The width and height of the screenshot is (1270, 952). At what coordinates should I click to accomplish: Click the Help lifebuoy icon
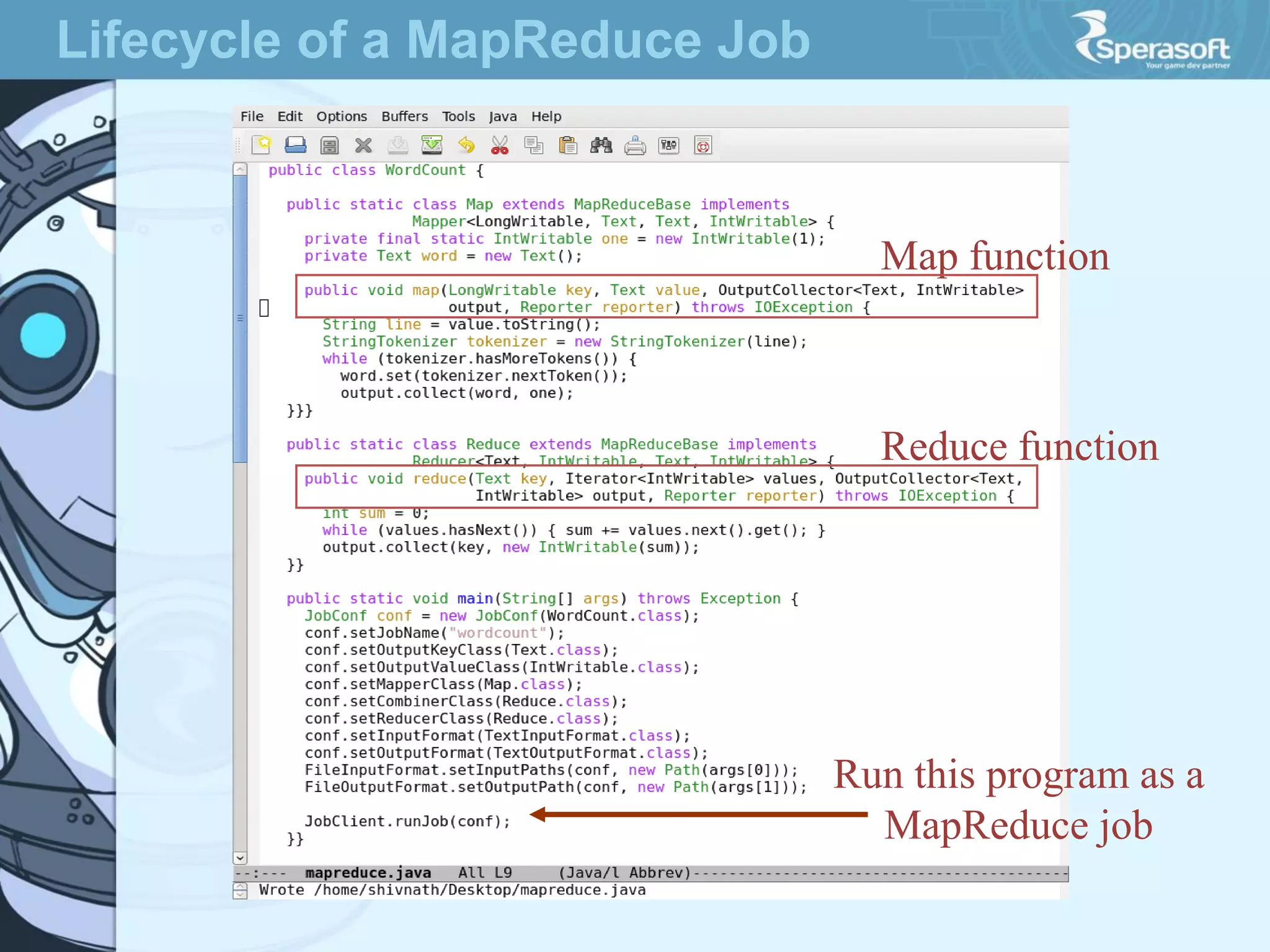click(x=703, y=145)
